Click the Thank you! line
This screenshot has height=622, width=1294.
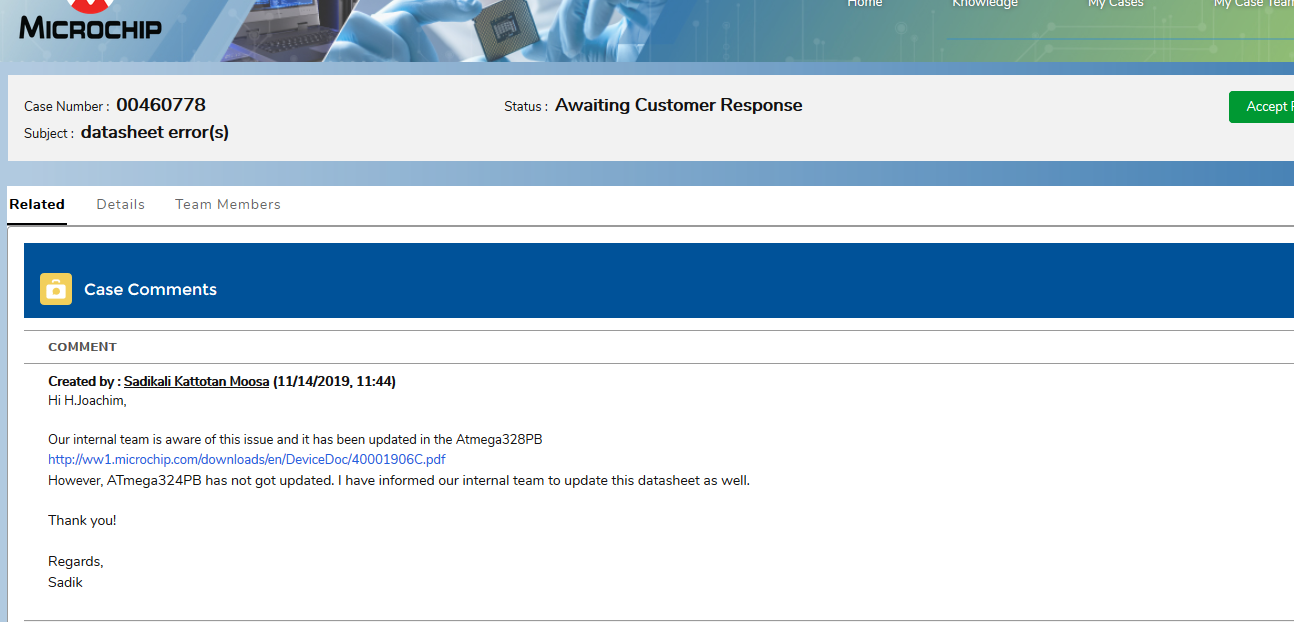coord(82,520)
